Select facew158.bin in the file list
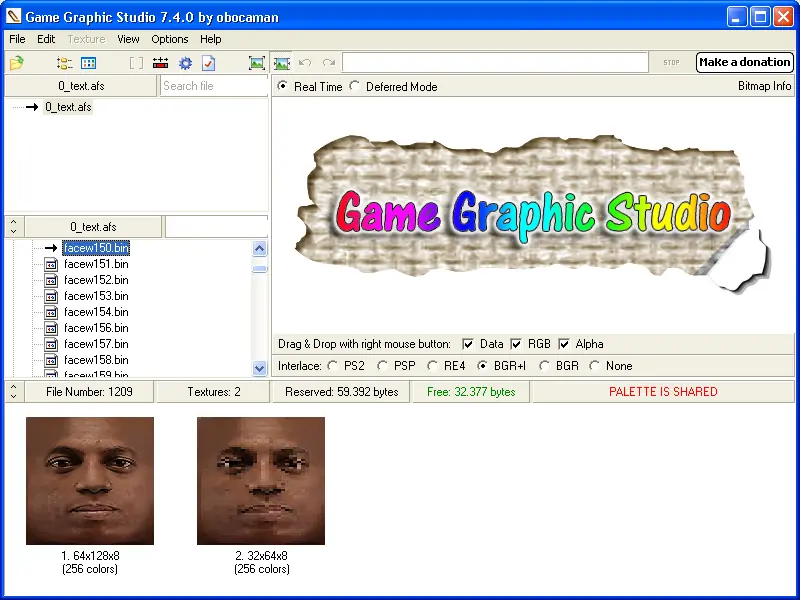800x600 pixels. (96, 360)
